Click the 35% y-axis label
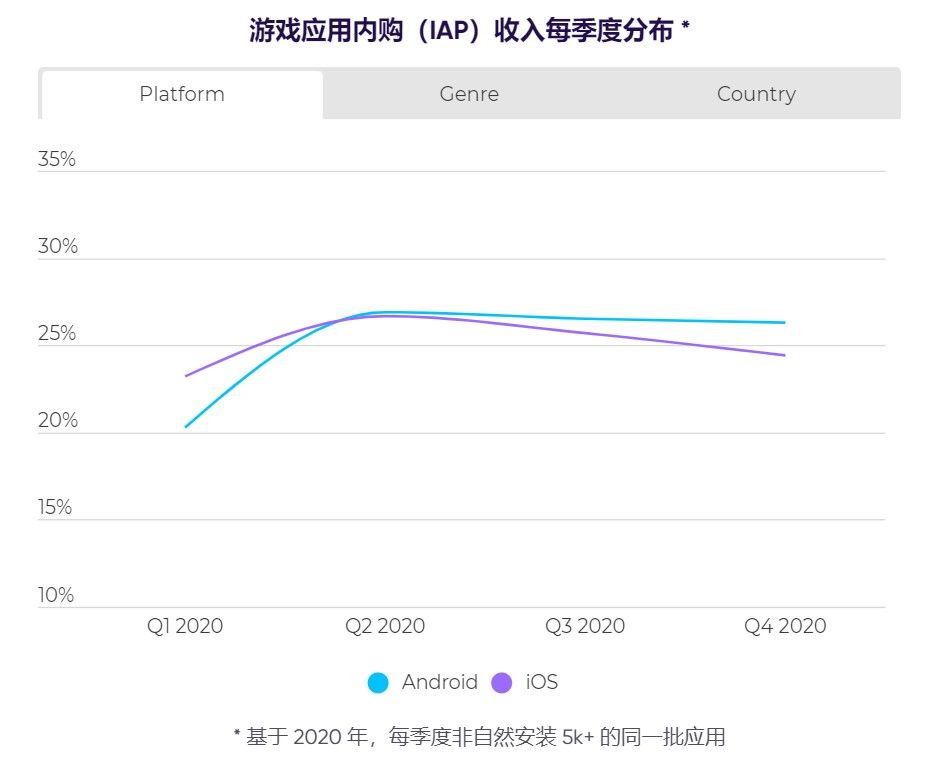The height and width of the screenshot is (761, 941). coord(57,159)
